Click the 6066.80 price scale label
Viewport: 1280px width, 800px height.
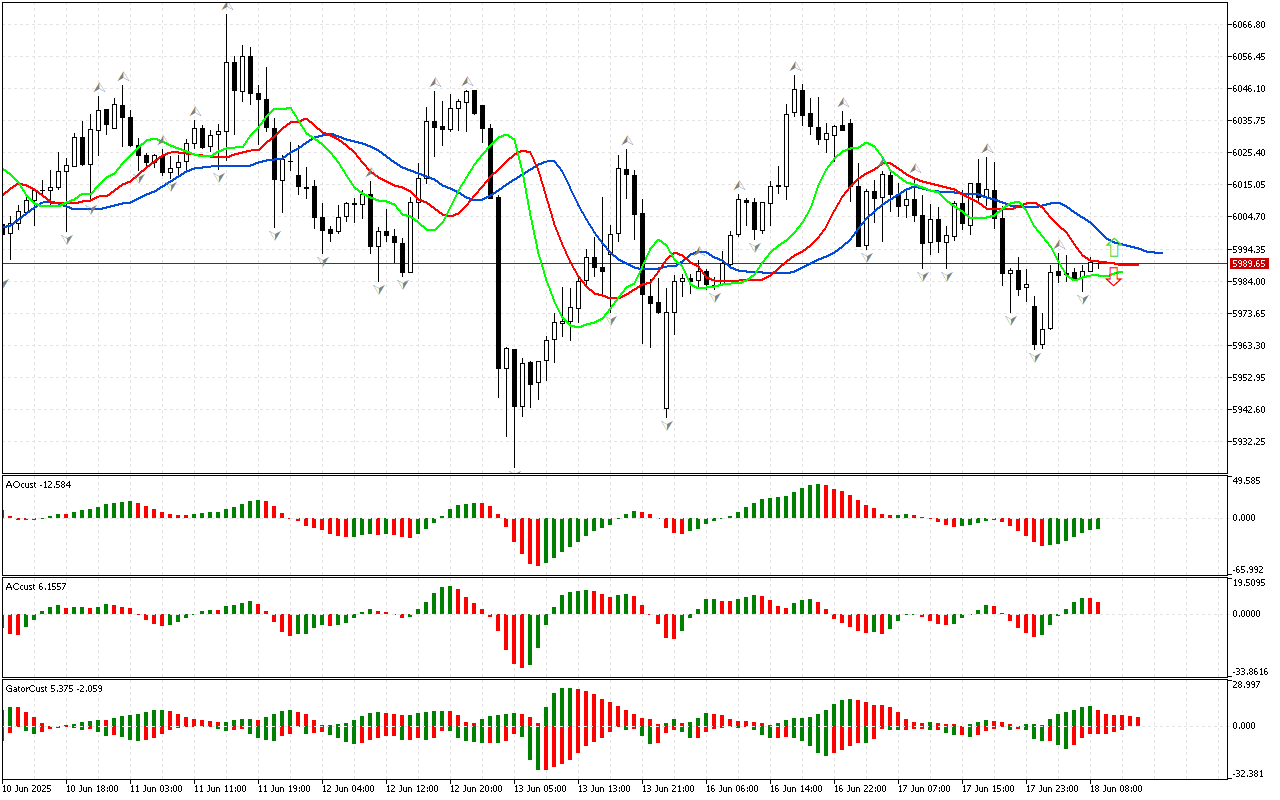pos(1249,24)
